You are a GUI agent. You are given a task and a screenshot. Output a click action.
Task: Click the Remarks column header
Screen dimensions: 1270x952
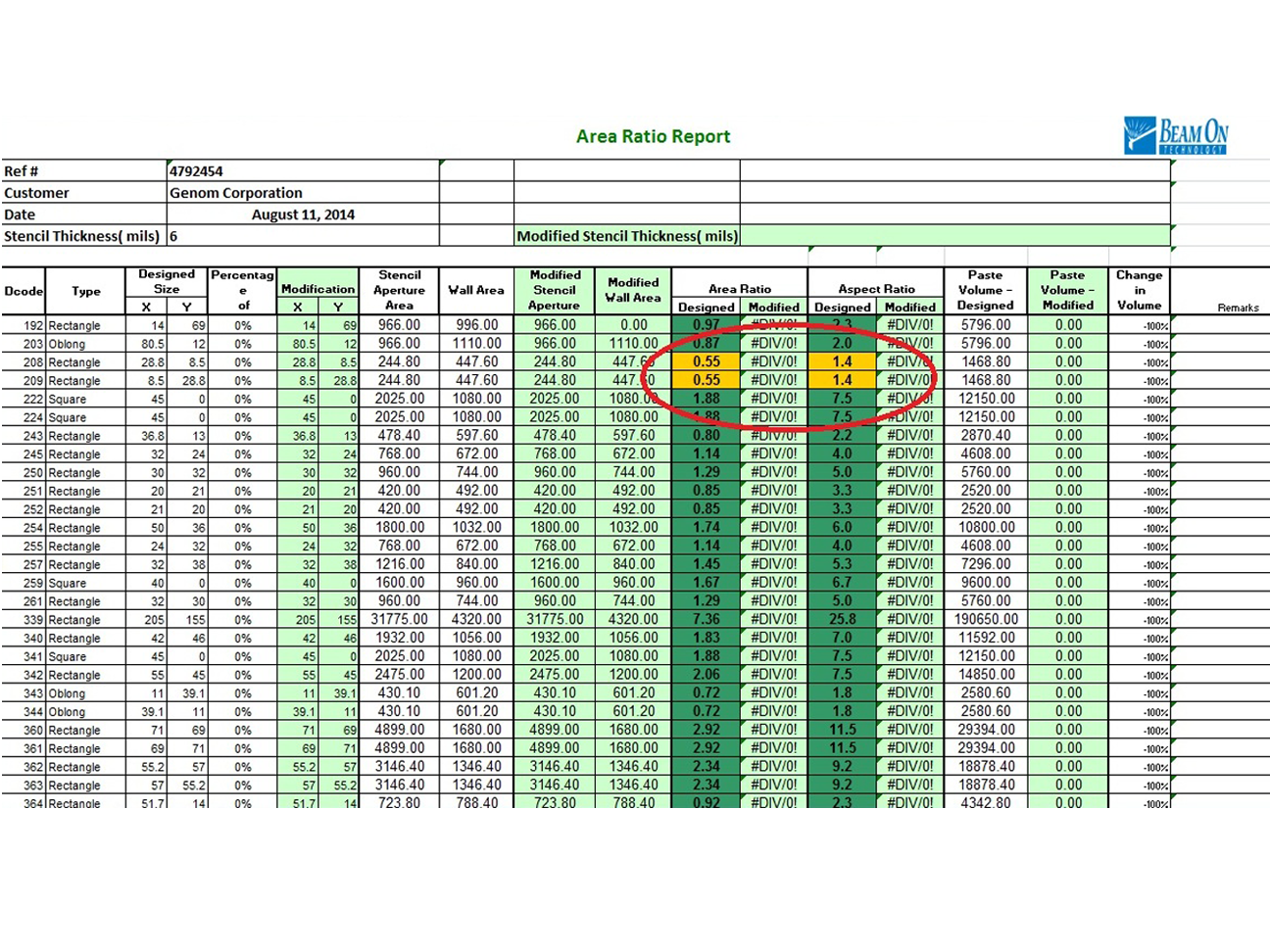[1238, 307]
